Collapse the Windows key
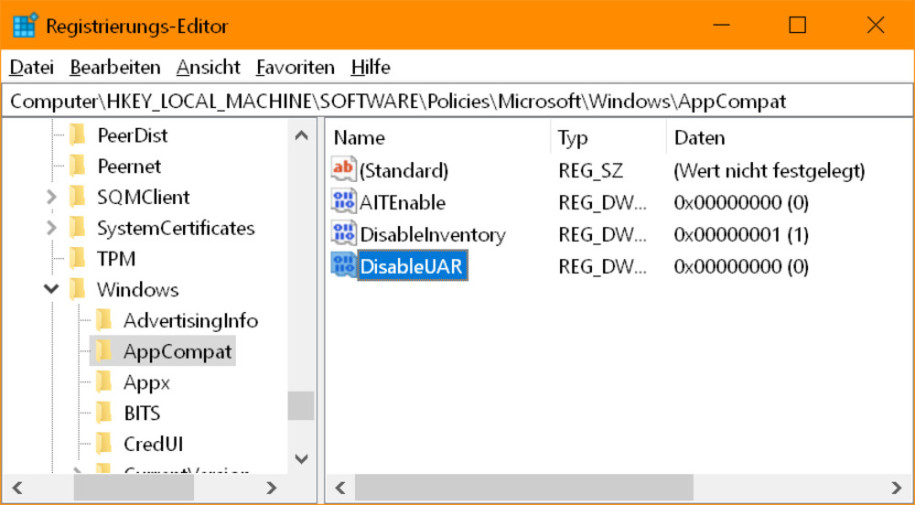The image size is (915, 505). pyautogui.click(x=51, y=289)
